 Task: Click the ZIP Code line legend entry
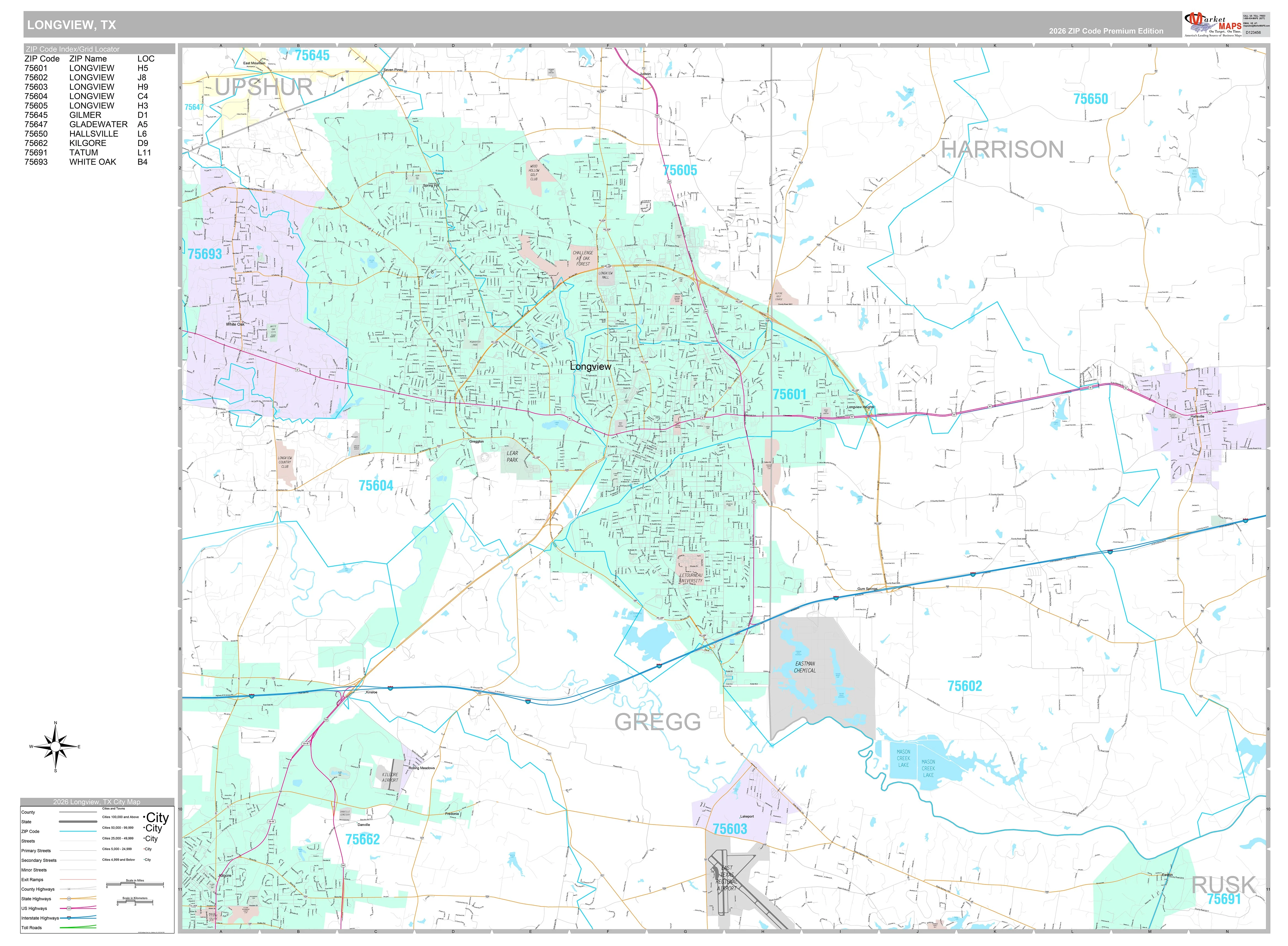click(x=59, y=831)
